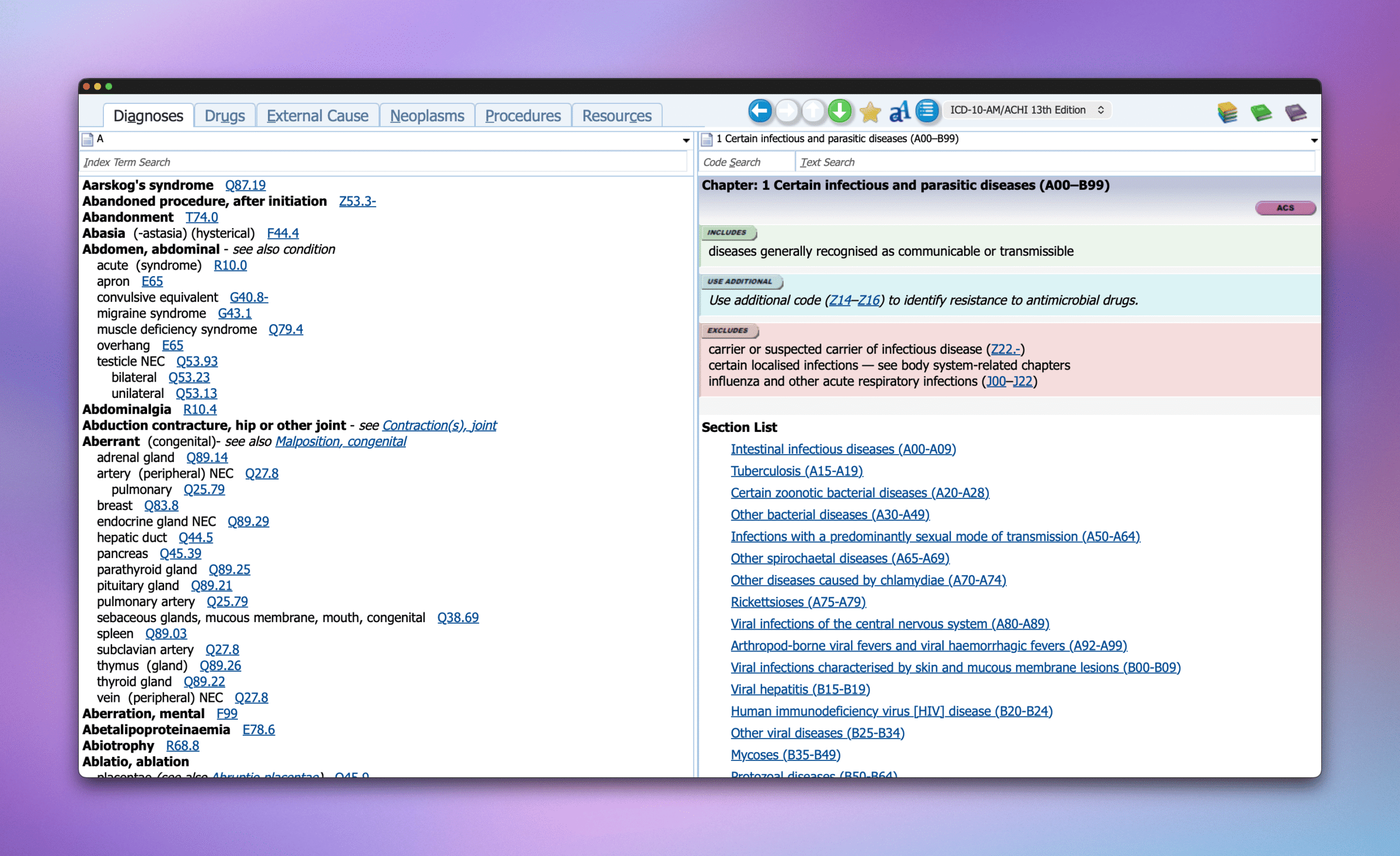Open the Neoplasms tab
1400x856 pixels.
pos(427,115)
